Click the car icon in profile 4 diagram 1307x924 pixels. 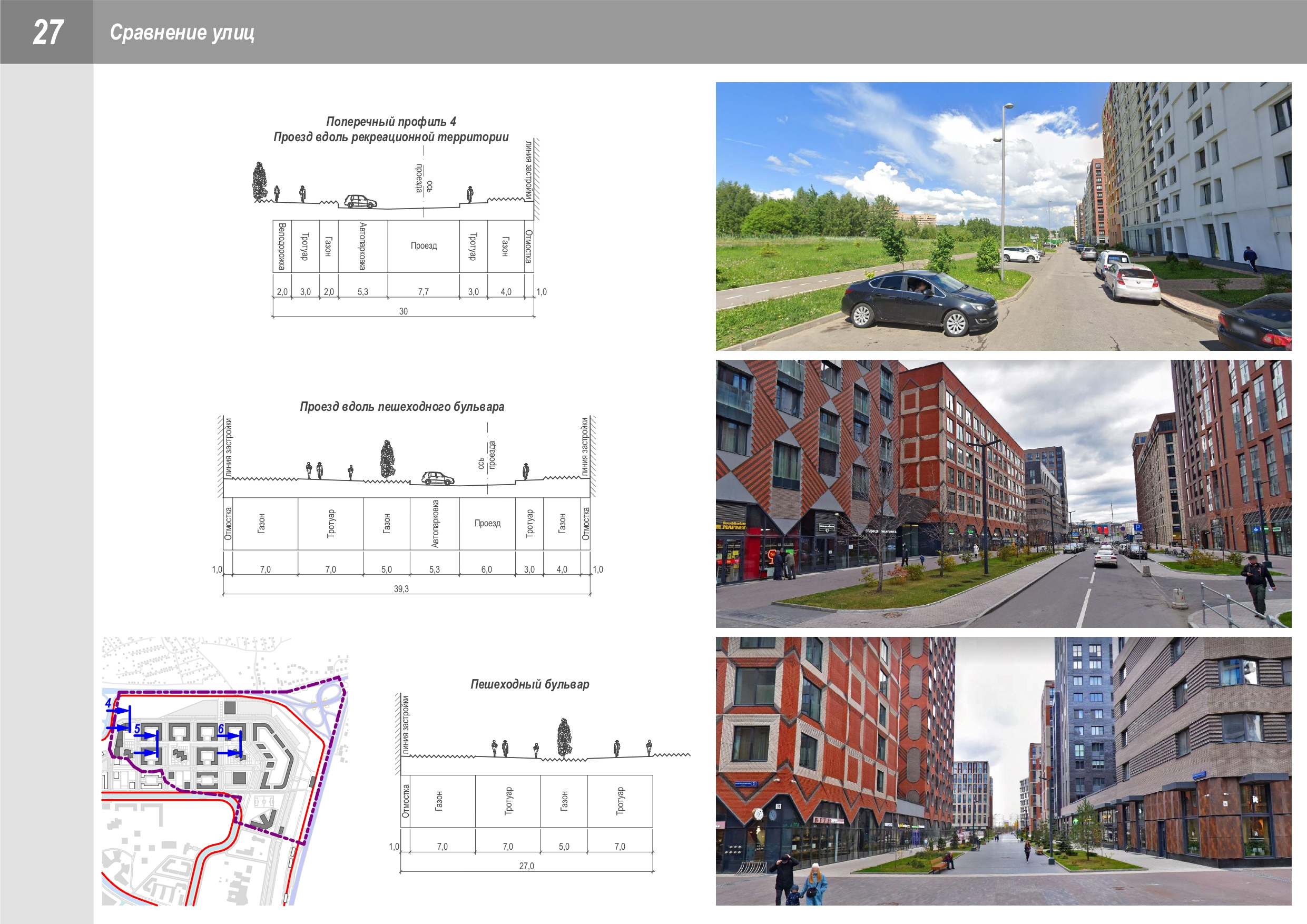[x=360, y=201]
